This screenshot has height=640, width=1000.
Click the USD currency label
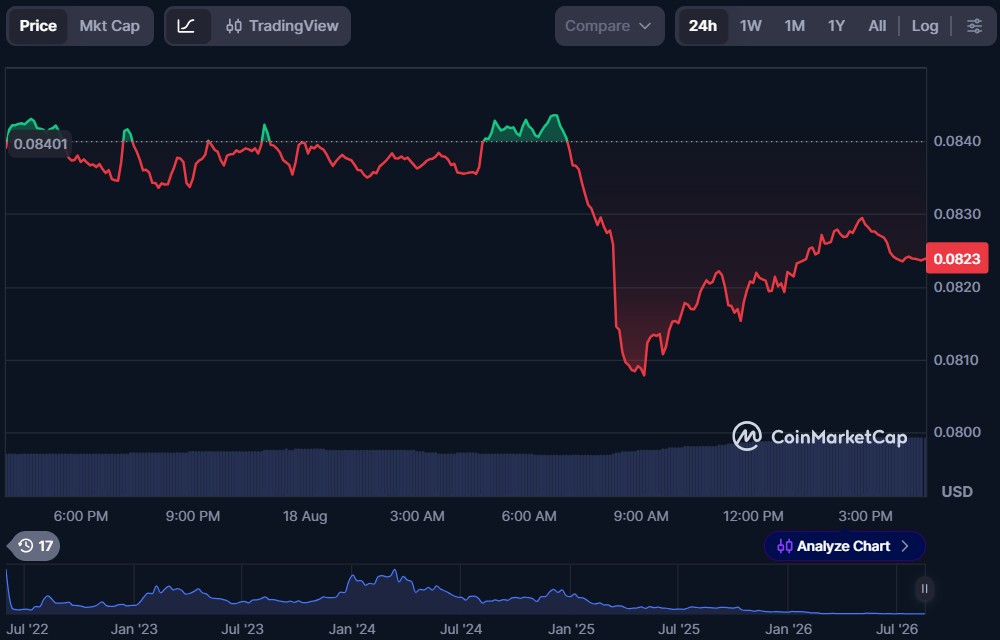pyautogui.click(x=957, y=491)
